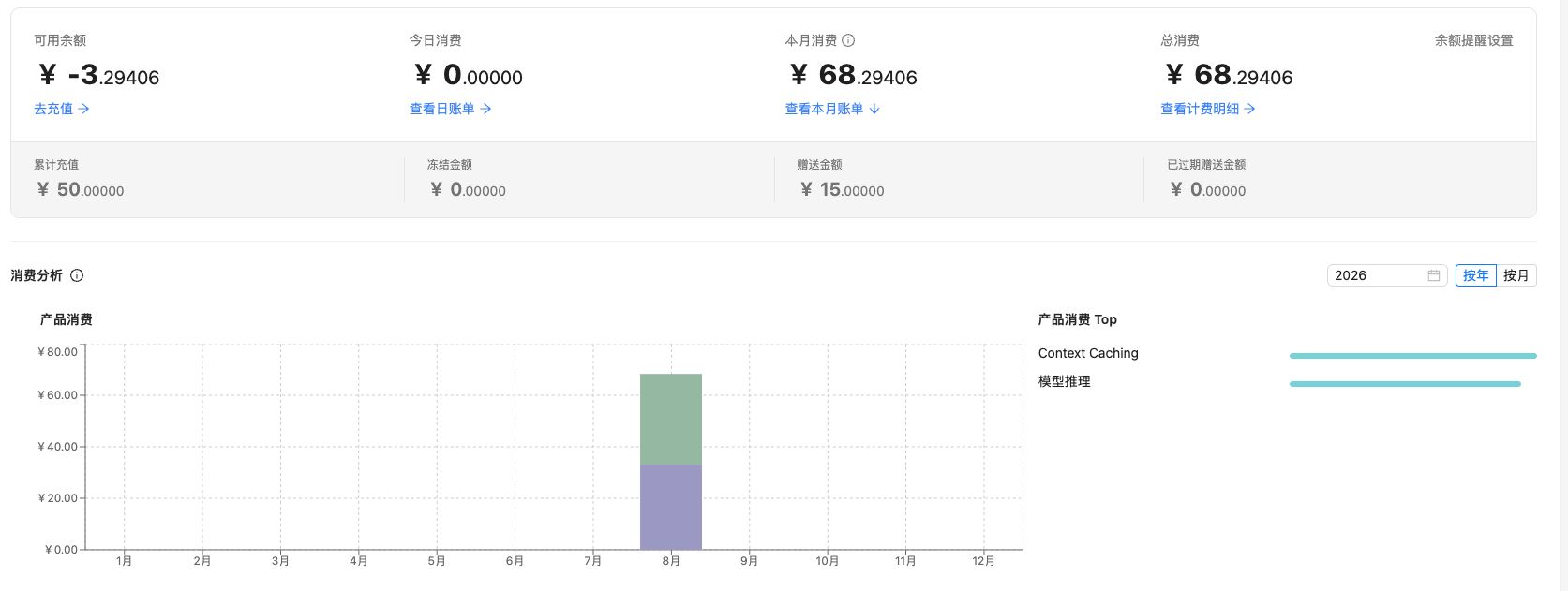
Task: Click the 1月 axis label
Action: tap(124, 561)
